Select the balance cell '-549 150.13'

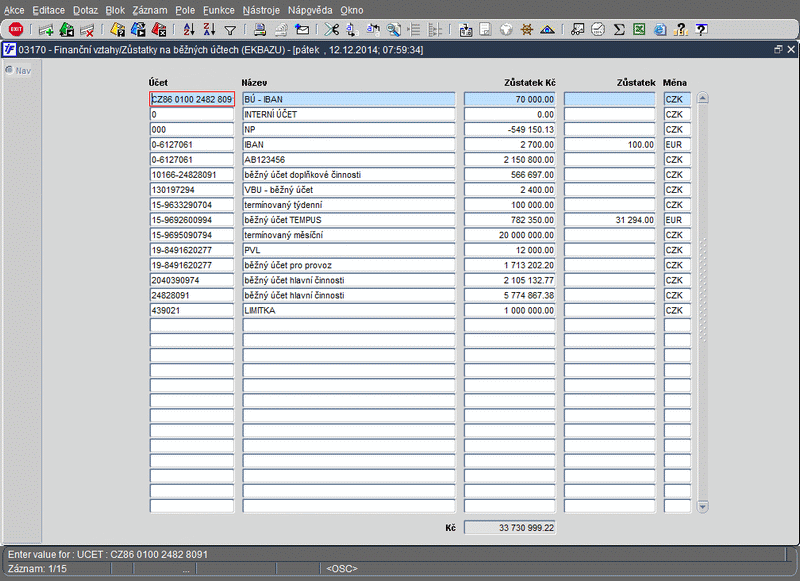[509, 130]
